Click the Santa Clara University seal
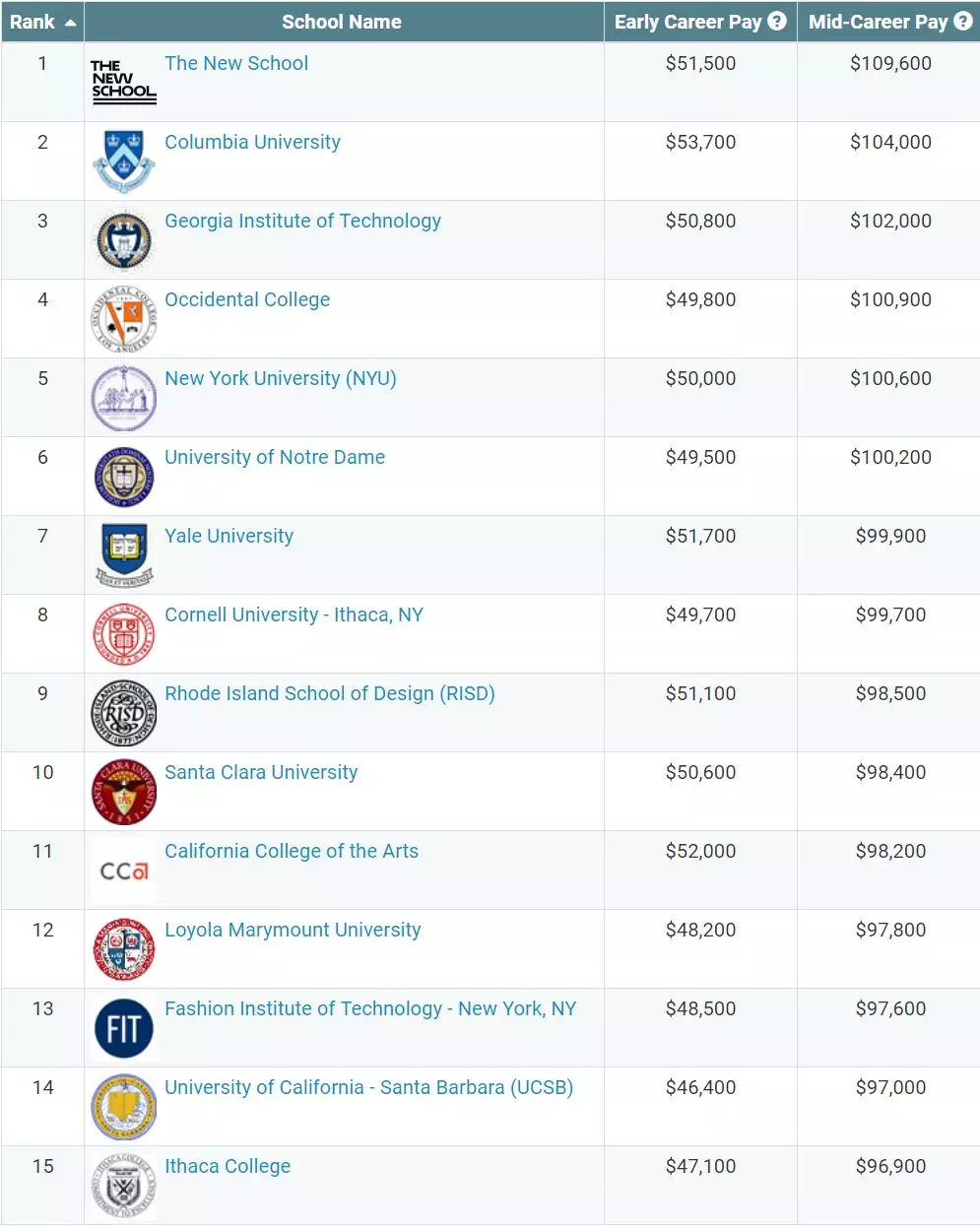The image size is (980, 1227). coord(124,792)
